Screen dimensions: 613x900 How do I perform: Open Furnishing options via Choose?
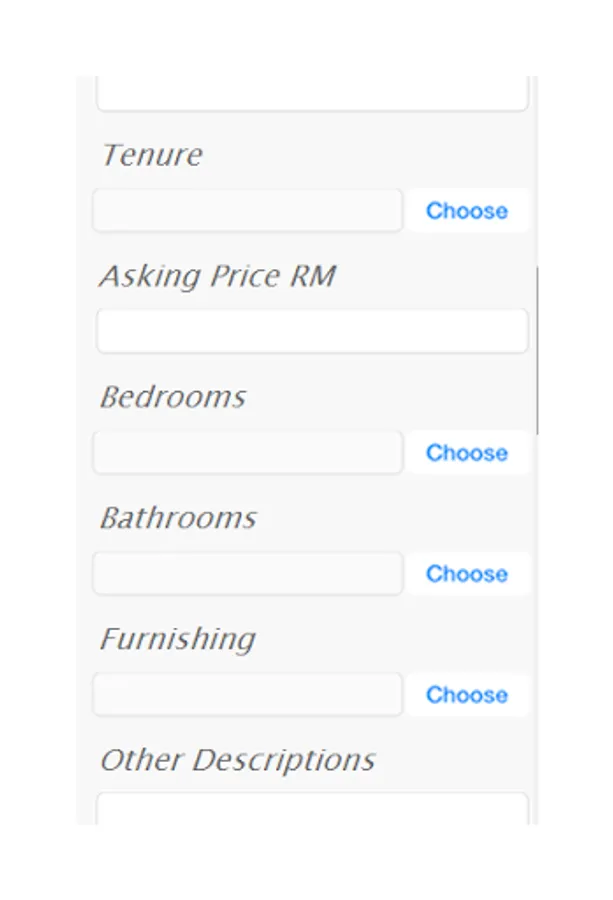pyautogui.click(x=466, y=695)
